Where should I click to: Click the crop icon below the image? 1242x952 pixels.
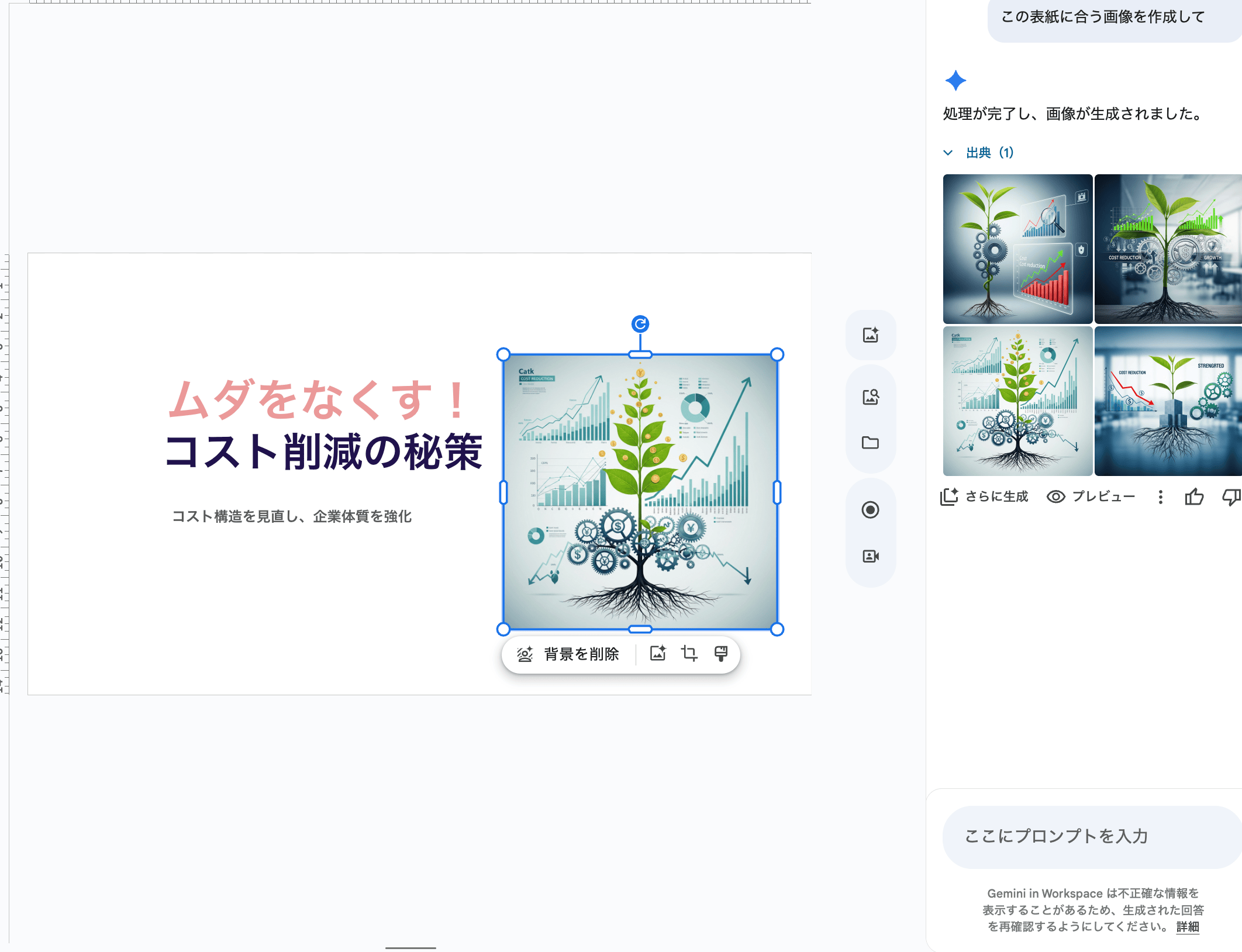coord(689,654)
